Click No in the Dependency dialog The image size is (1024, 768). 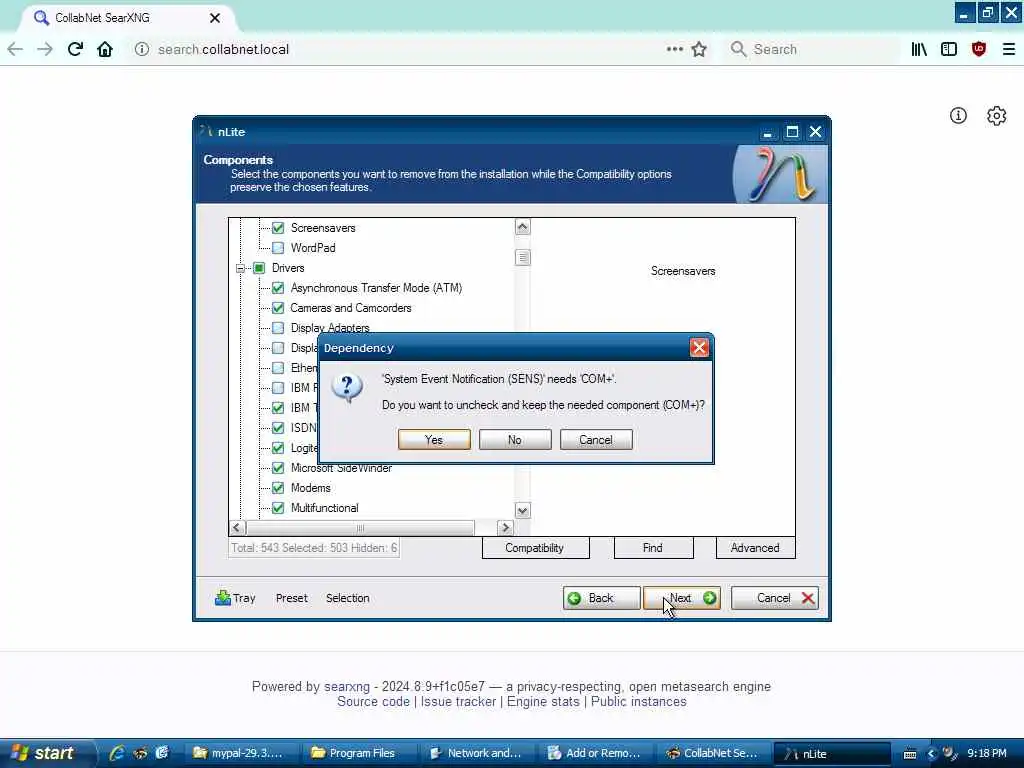[x=515, y=440]
